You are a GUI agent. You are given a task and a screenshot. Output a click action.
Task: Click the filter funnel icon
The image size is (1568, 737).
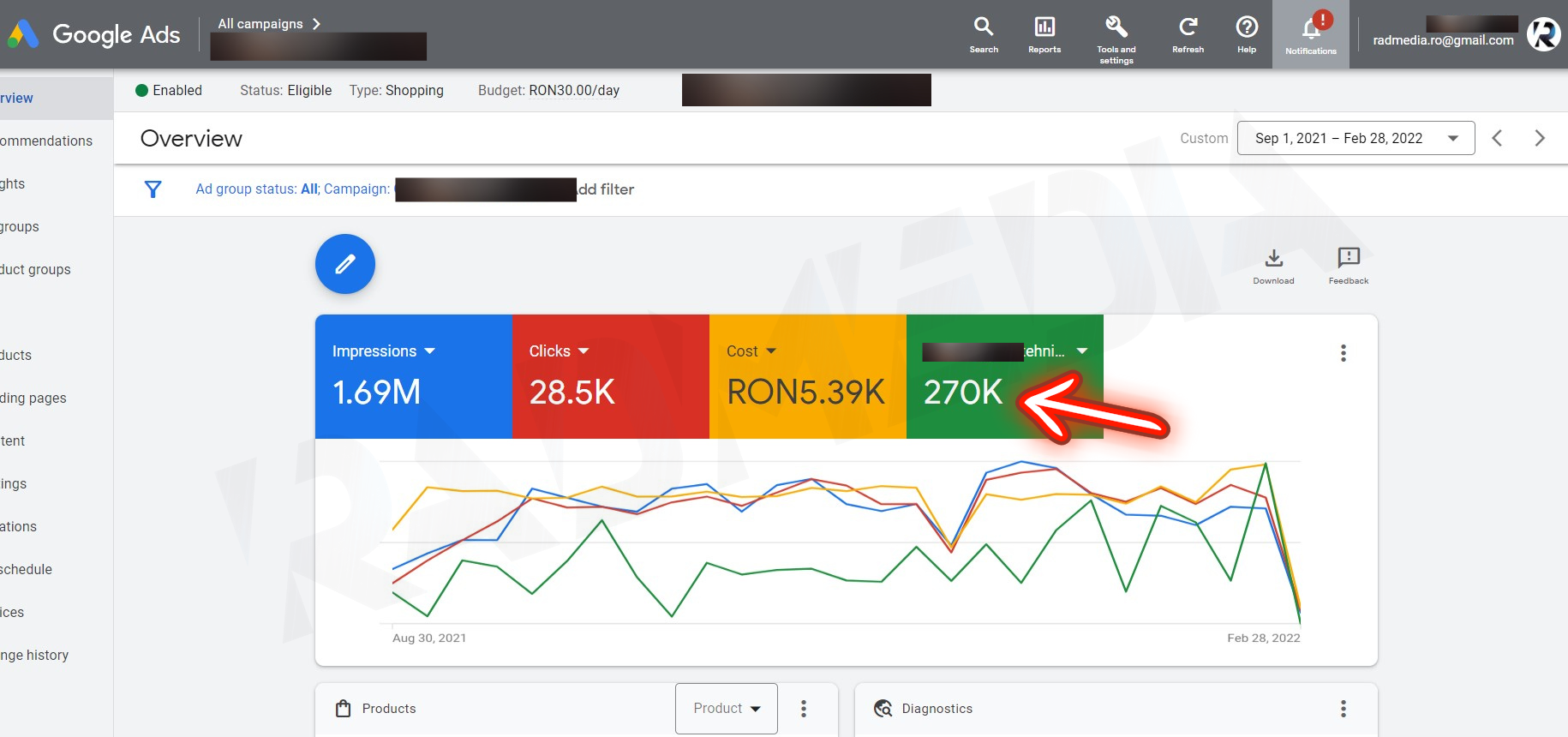pos(153,189)
